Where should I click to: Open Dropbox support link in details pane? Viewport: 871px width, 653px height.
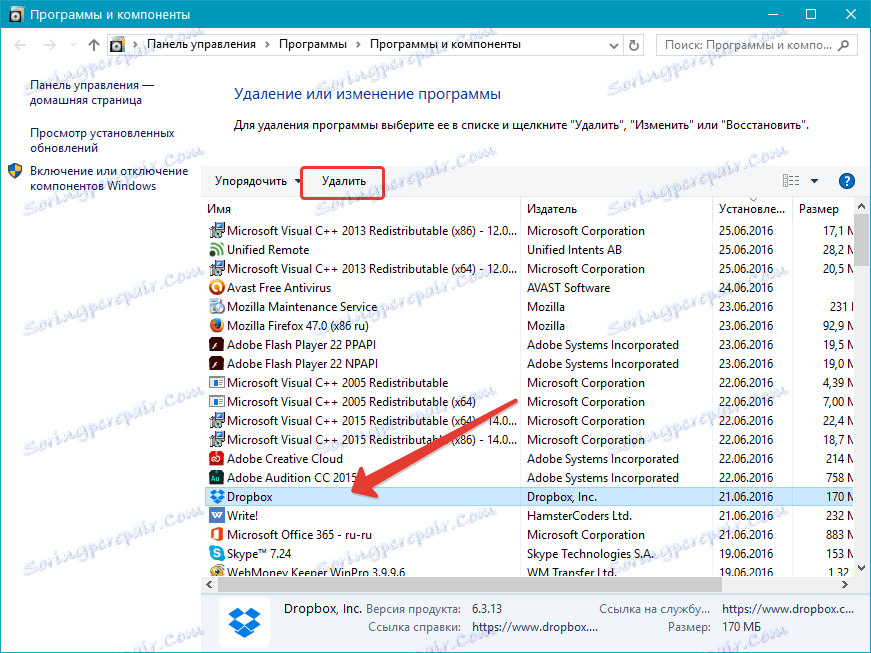click(x=788, y=609)
